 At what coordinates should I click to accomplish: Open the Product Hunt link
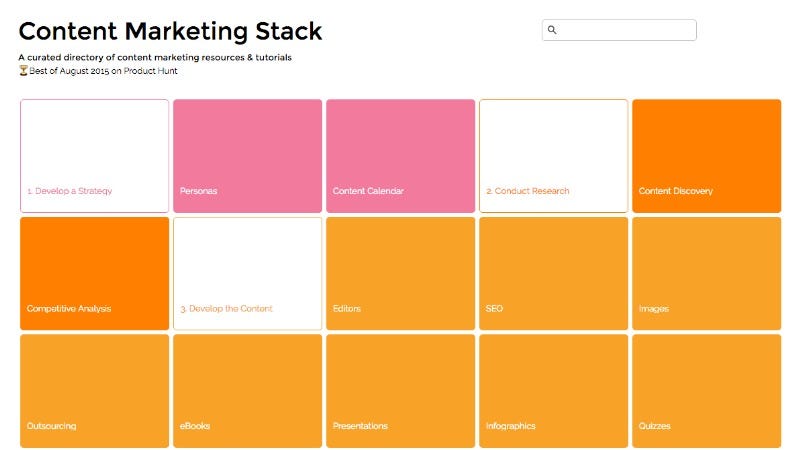(151, 71)
